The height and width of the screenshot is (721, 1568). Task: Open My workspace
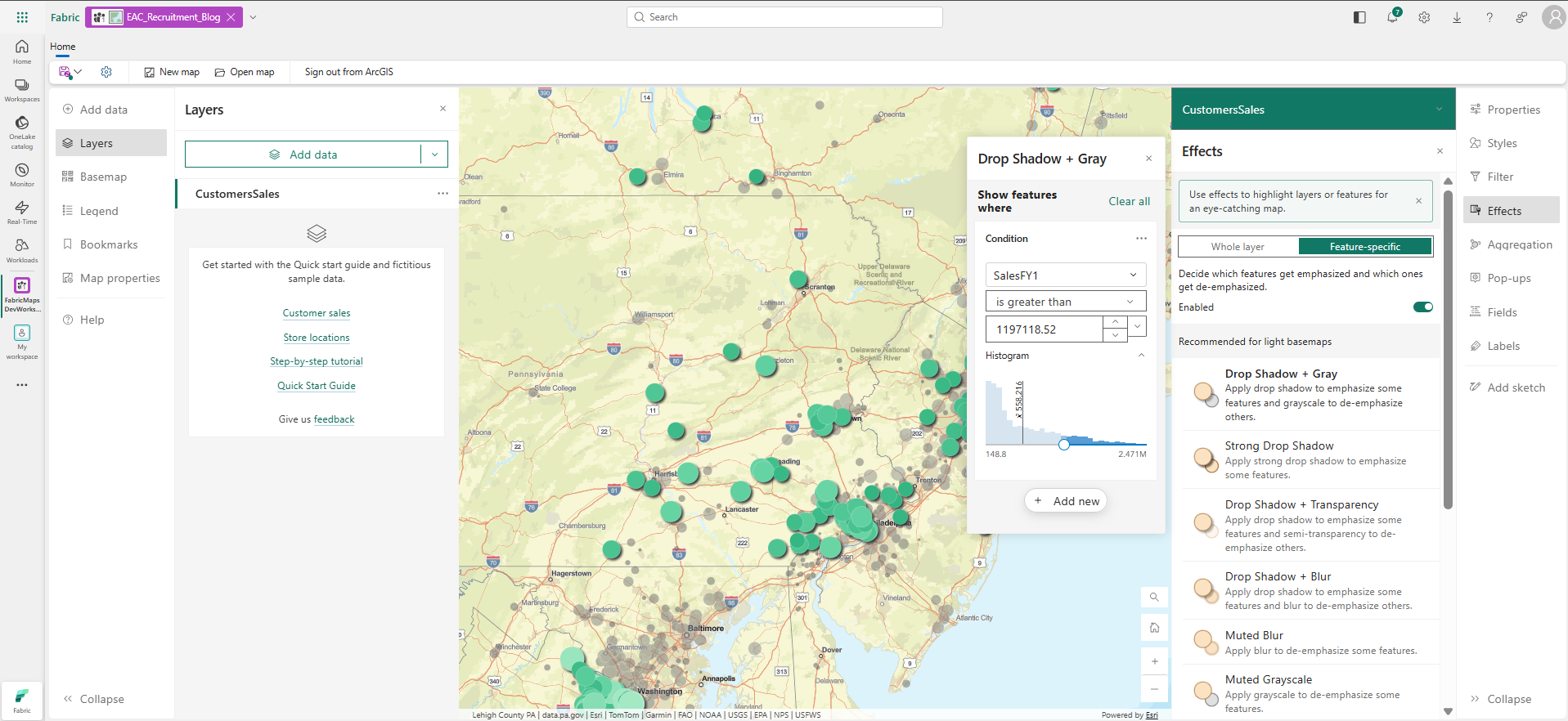[x=22, y=342]
